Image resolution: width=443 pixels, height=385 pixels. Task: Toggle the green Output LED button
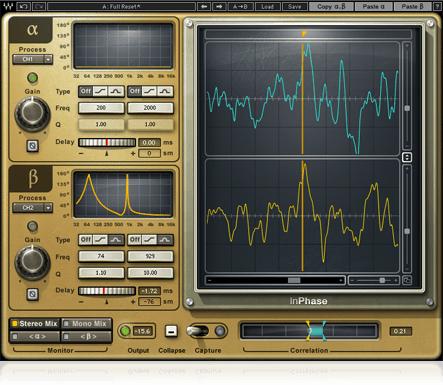125,331
